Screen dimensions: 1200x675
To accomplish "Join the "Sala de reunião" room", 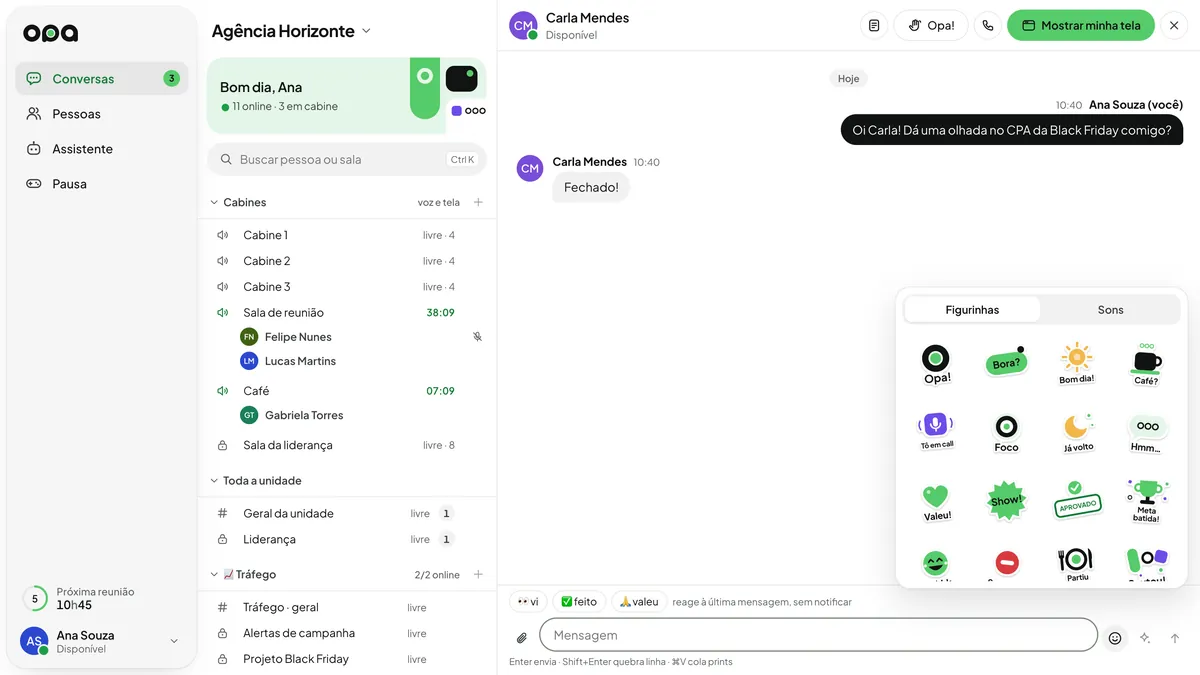I will coord(347,313).
